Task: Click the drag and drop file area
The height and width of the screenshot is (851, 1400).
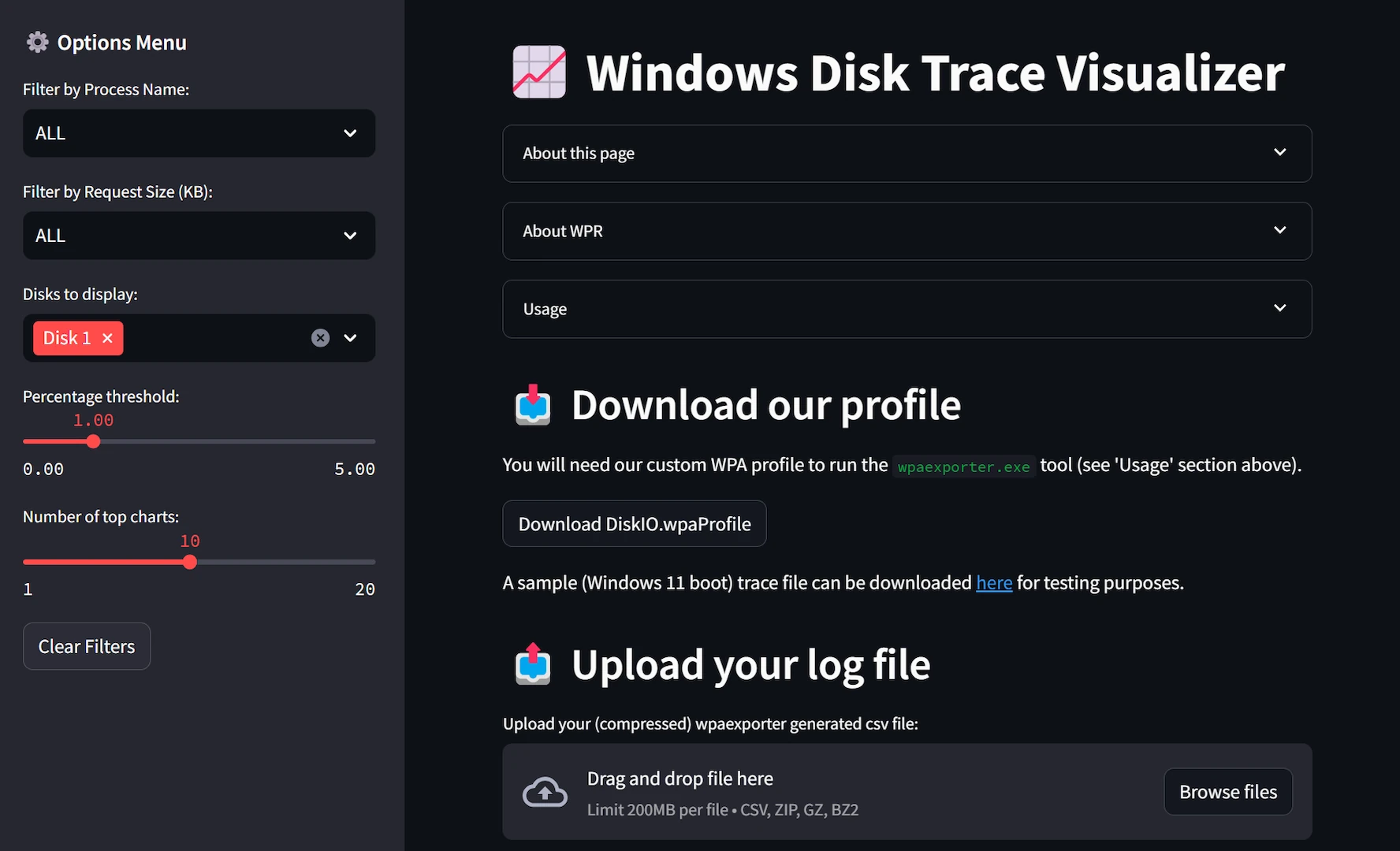Action: [828, 792]
